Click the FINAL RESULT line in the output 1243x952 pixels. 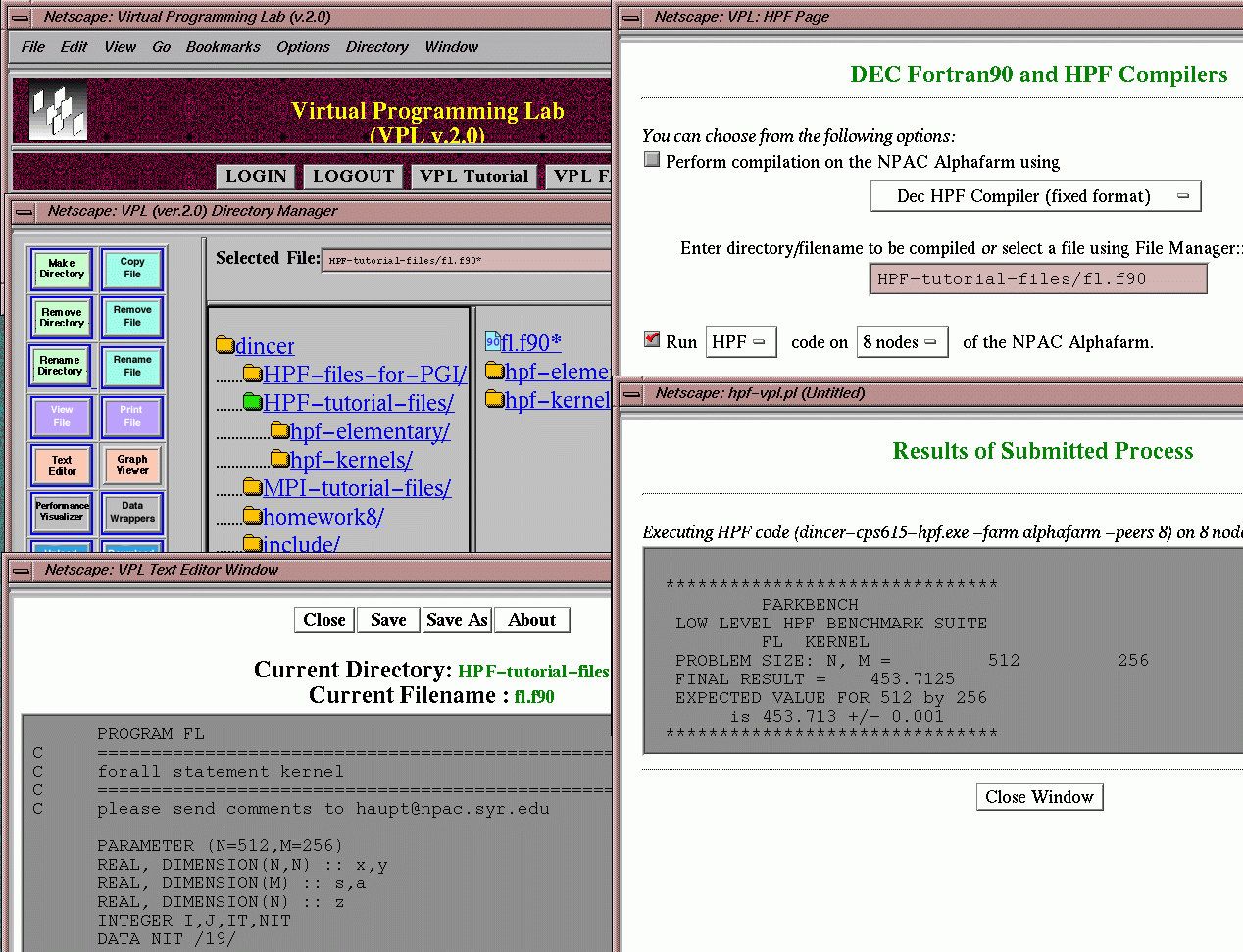[x=815, y=678]
